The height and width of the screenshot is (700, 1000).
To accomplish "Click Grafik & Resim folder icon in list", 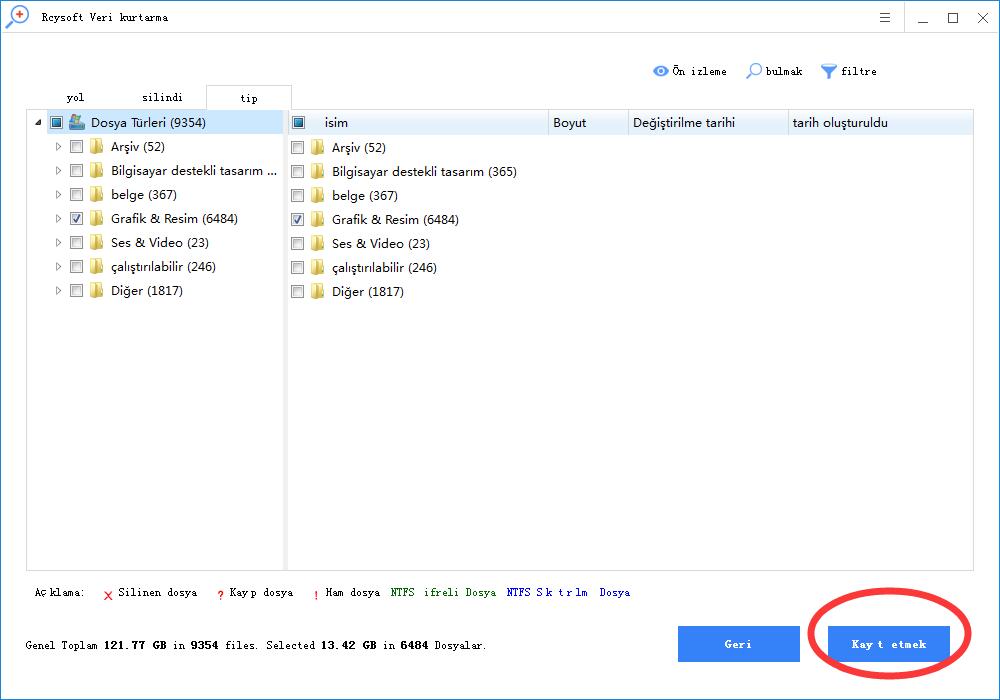I will click(x=318, y=219).
